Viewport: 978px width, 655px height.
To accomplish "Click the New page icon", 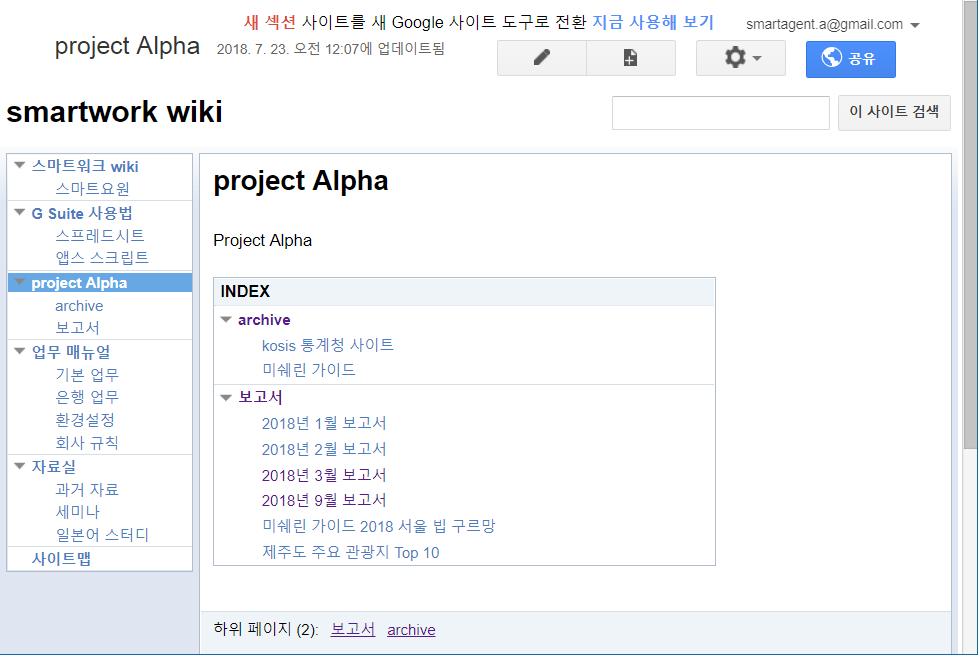I will [631, 57].
